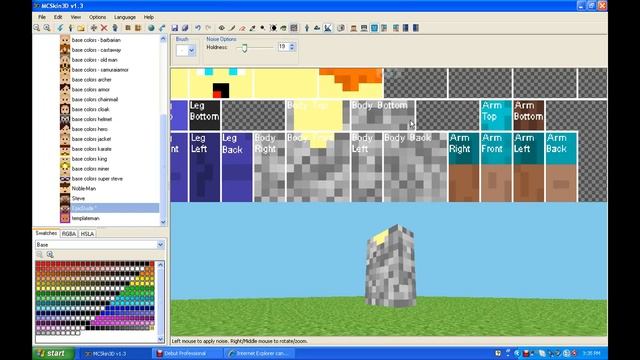Click the zoom in magnifier in the toolbar
This screenshot has height=360, width=640.
(x=47, y=28)
